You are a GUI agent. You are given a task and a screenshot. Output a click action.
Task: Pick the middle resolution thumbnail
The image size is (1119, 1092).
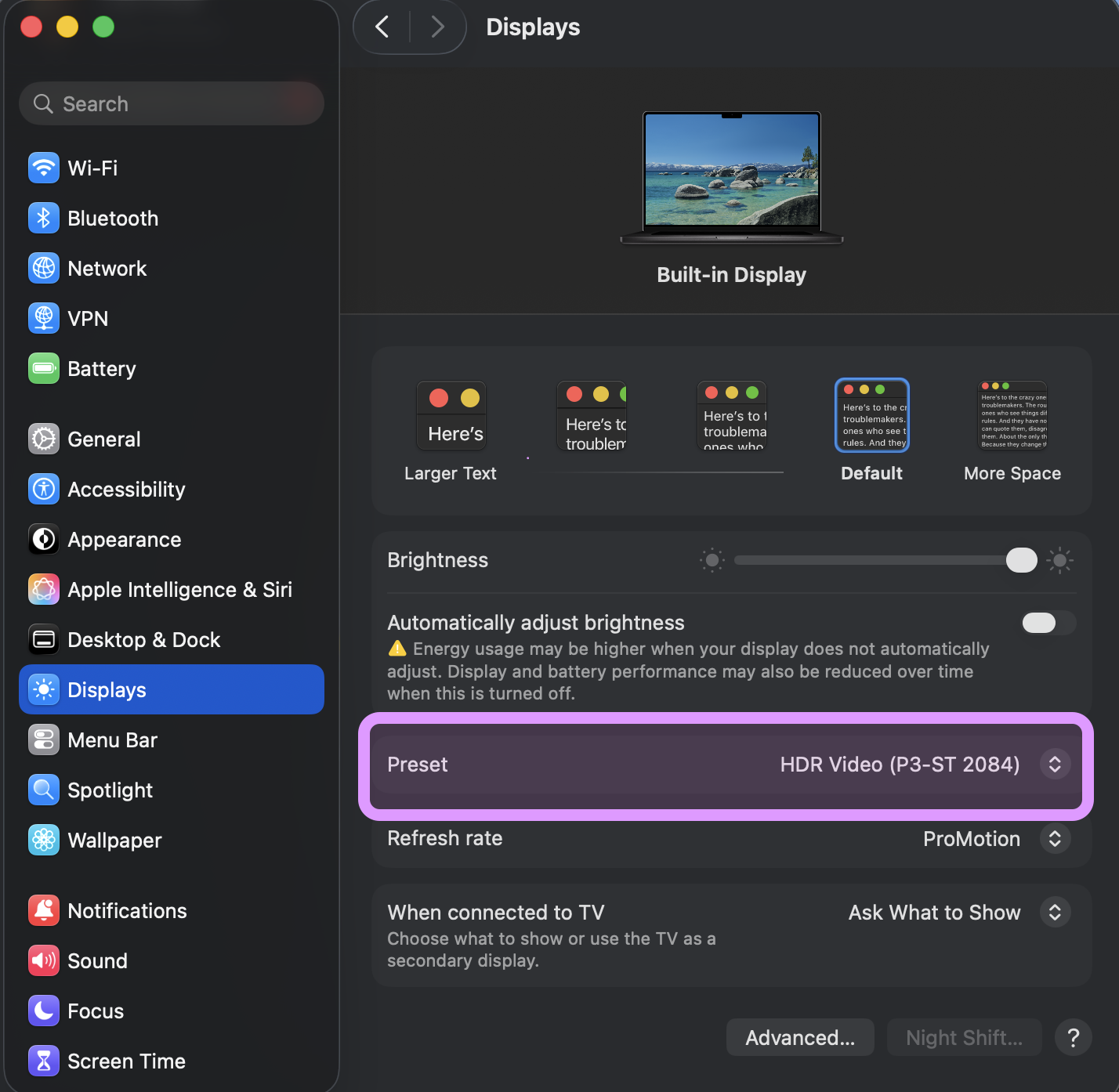click(x=732, y=416)
